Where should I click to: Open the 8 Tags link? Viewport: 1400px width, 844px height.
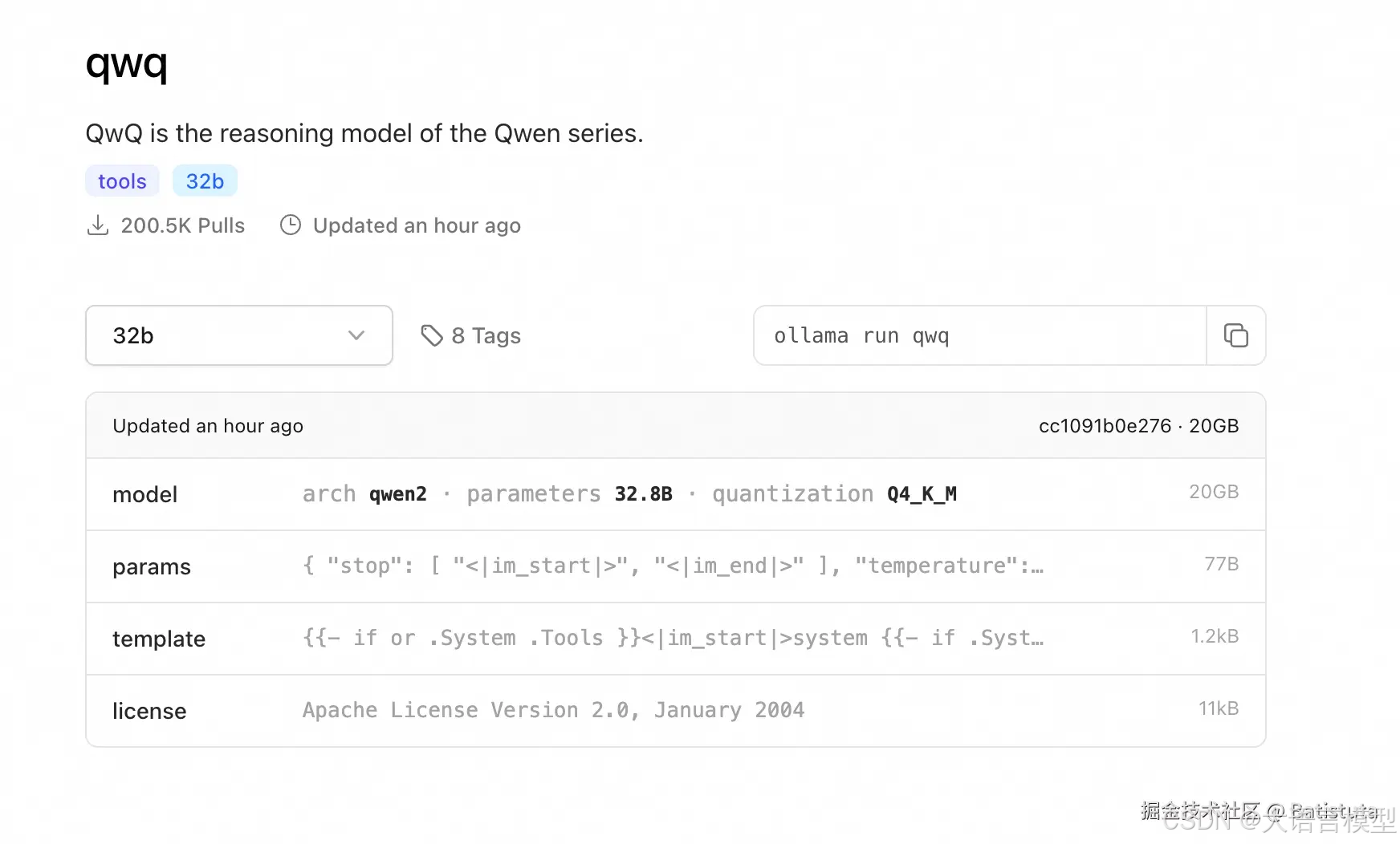coord(471,335)
